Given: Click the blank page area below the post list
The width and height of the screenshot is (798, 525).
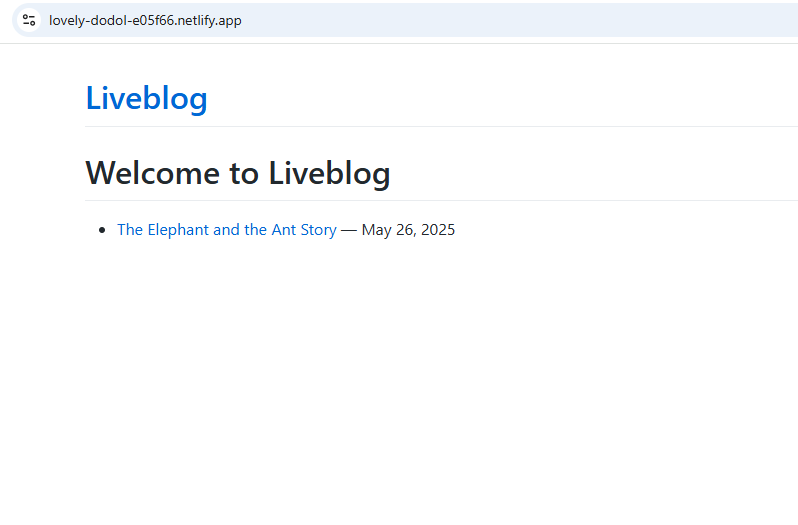Looking at the screenshot, I should point(399,382).
